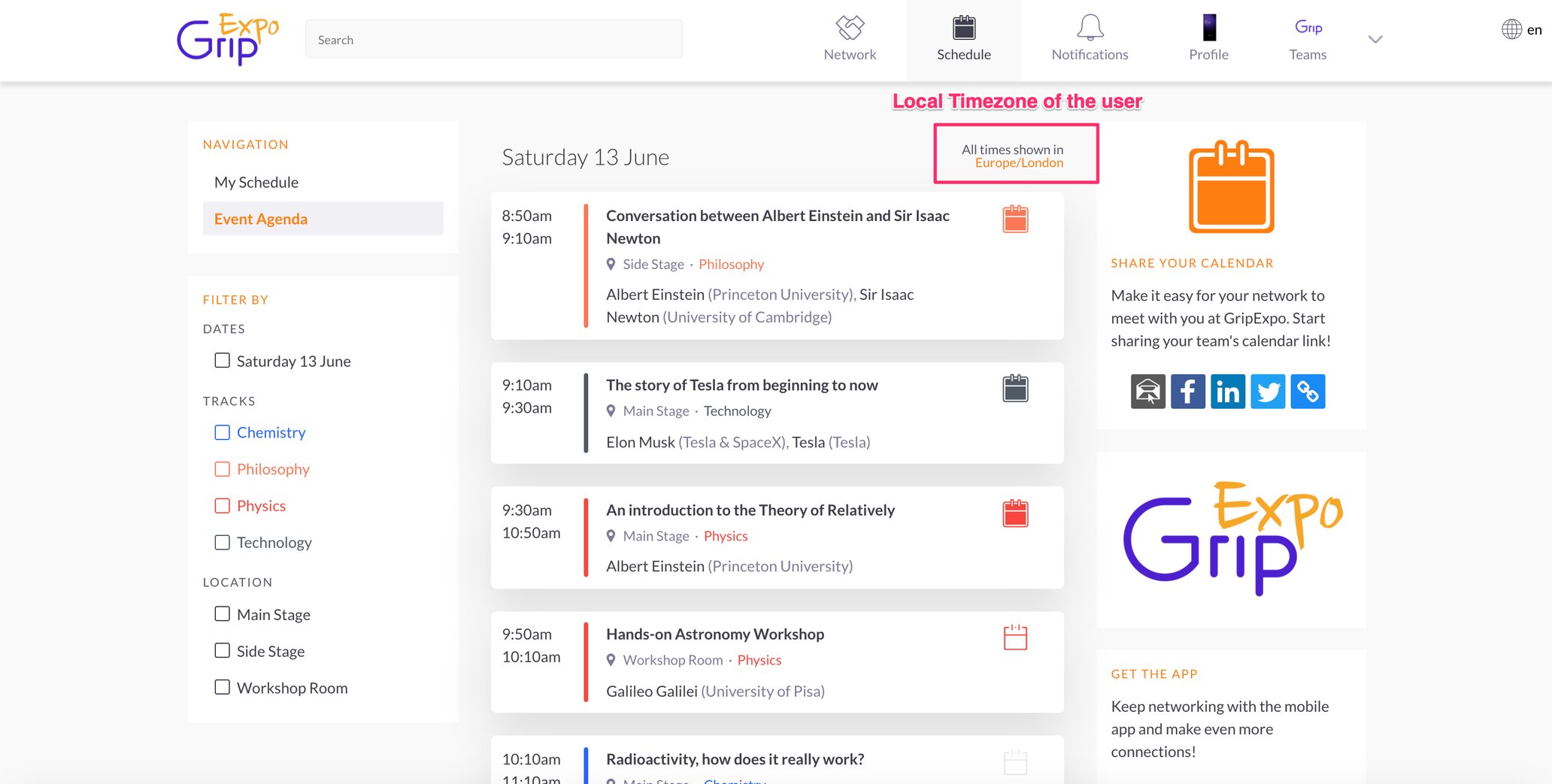Expand the chevron next to Teams
Viewport: 1552px width, 784px height.
(1375, 40)
